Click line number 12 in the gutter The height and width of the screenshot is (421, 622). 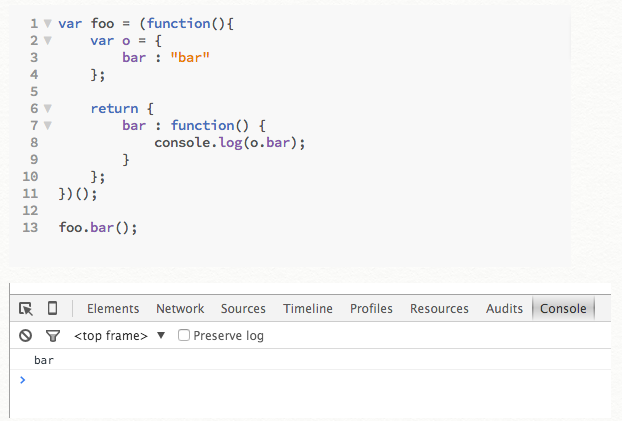click(x=30, y=210)
